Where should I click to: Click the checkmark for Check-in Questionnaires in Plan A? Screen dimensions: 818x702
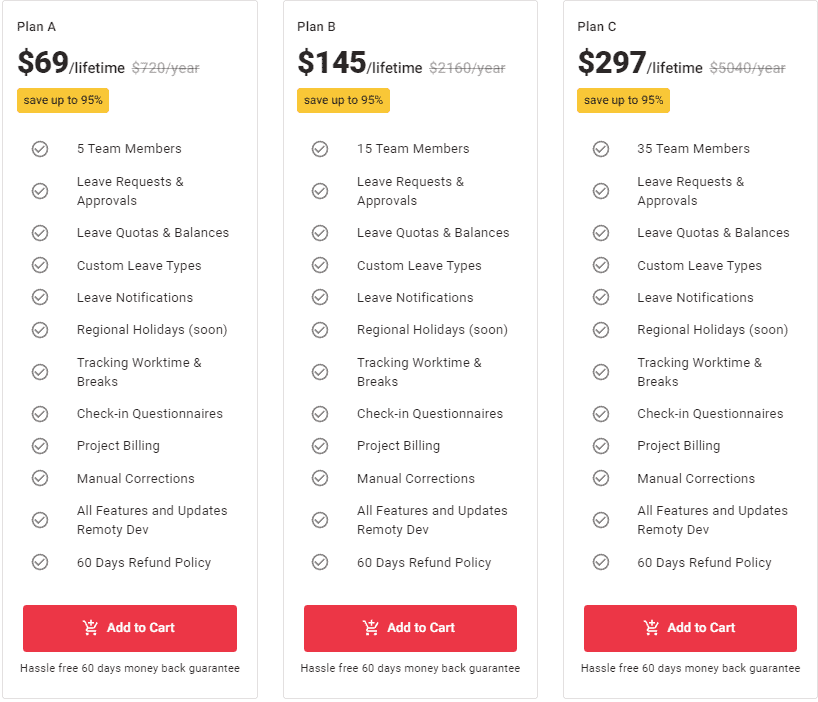pos(40,413)
